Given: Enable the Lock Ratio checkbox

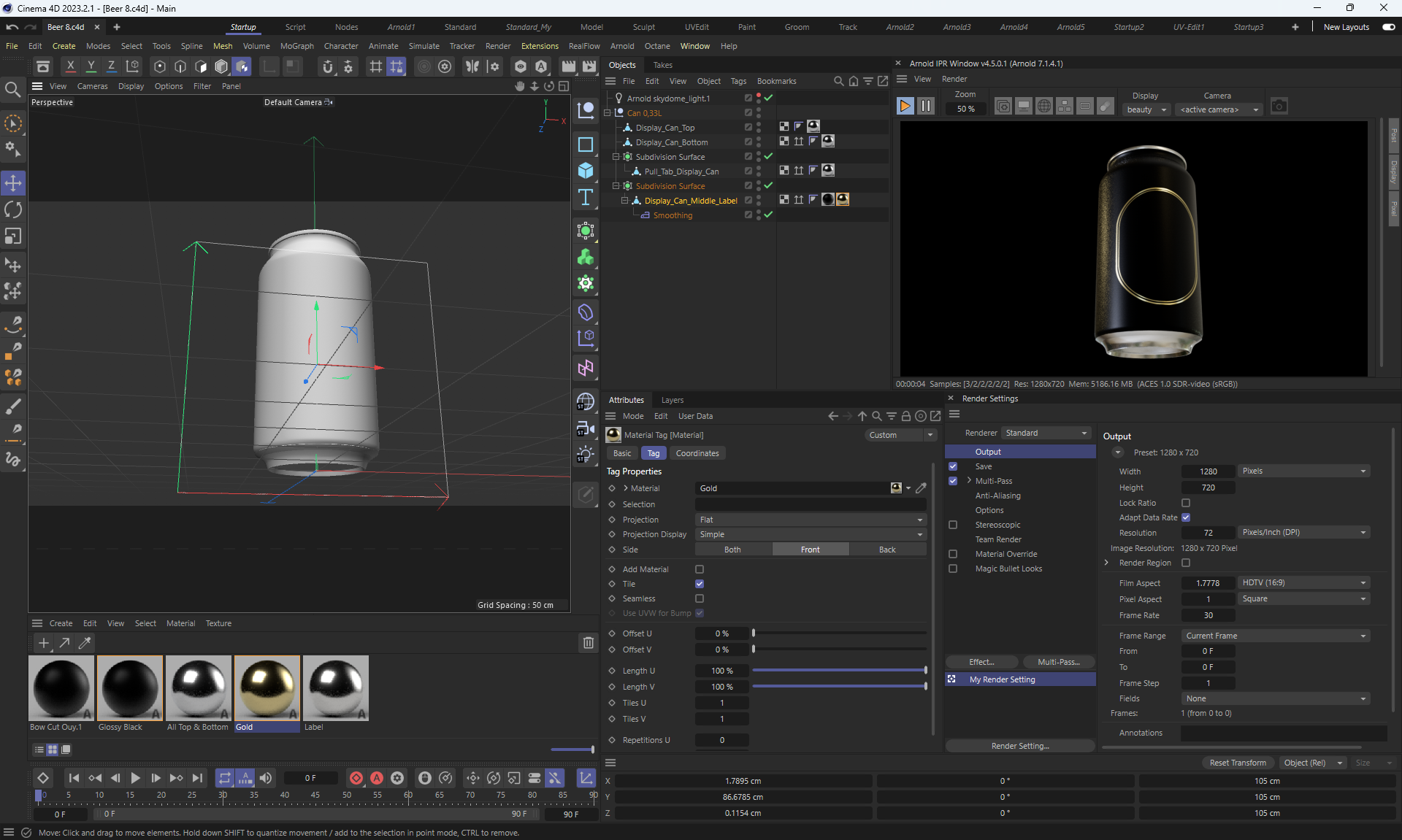Looking at the screenshot, I should [1186, 503].
